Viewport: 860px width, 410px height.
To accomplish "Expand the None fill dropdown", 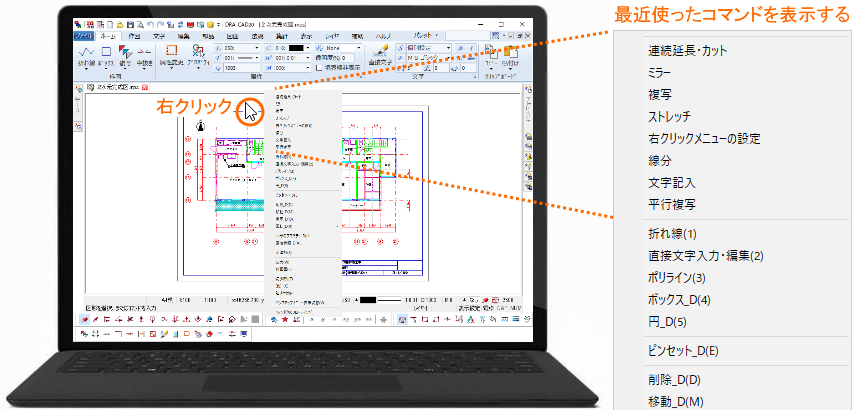I will click(359, 46).
